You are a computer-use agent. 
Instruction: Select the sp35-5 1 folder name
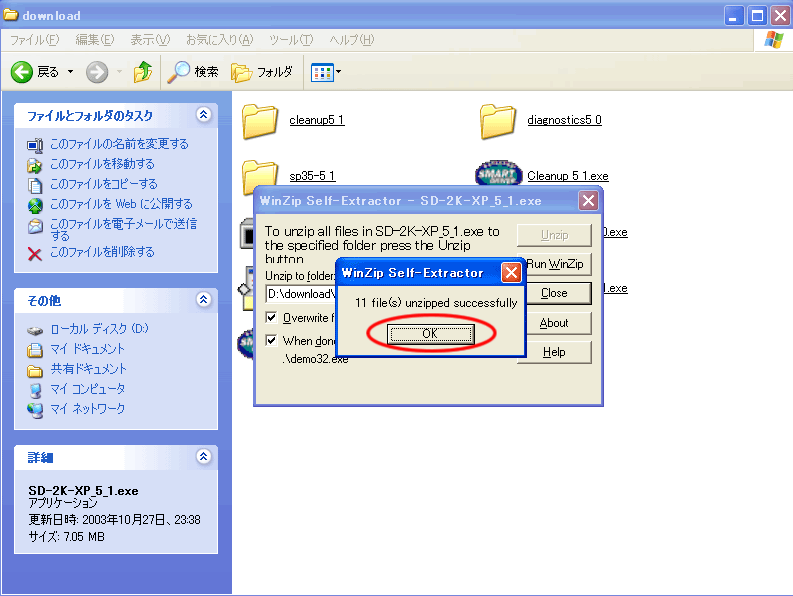312,176
